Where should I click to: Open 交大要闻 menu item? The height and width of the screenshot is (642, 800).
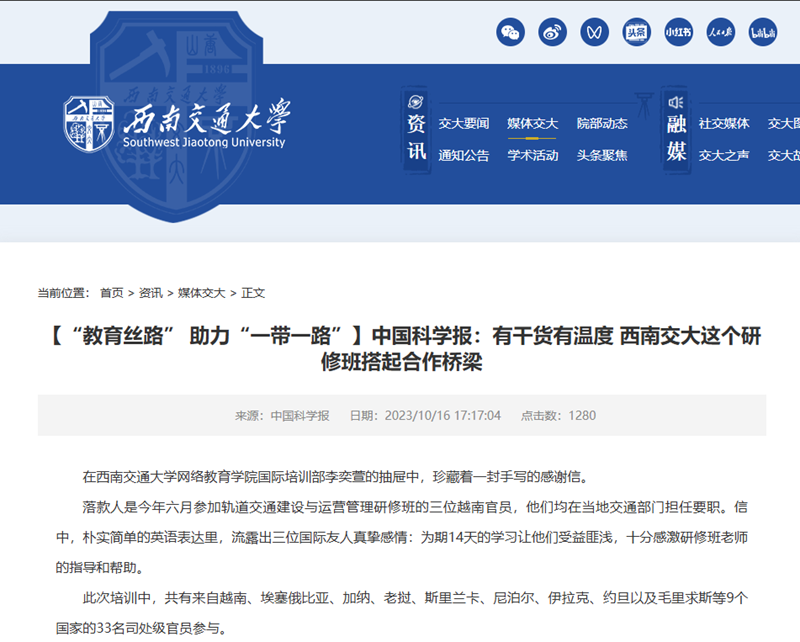point(464,124)
